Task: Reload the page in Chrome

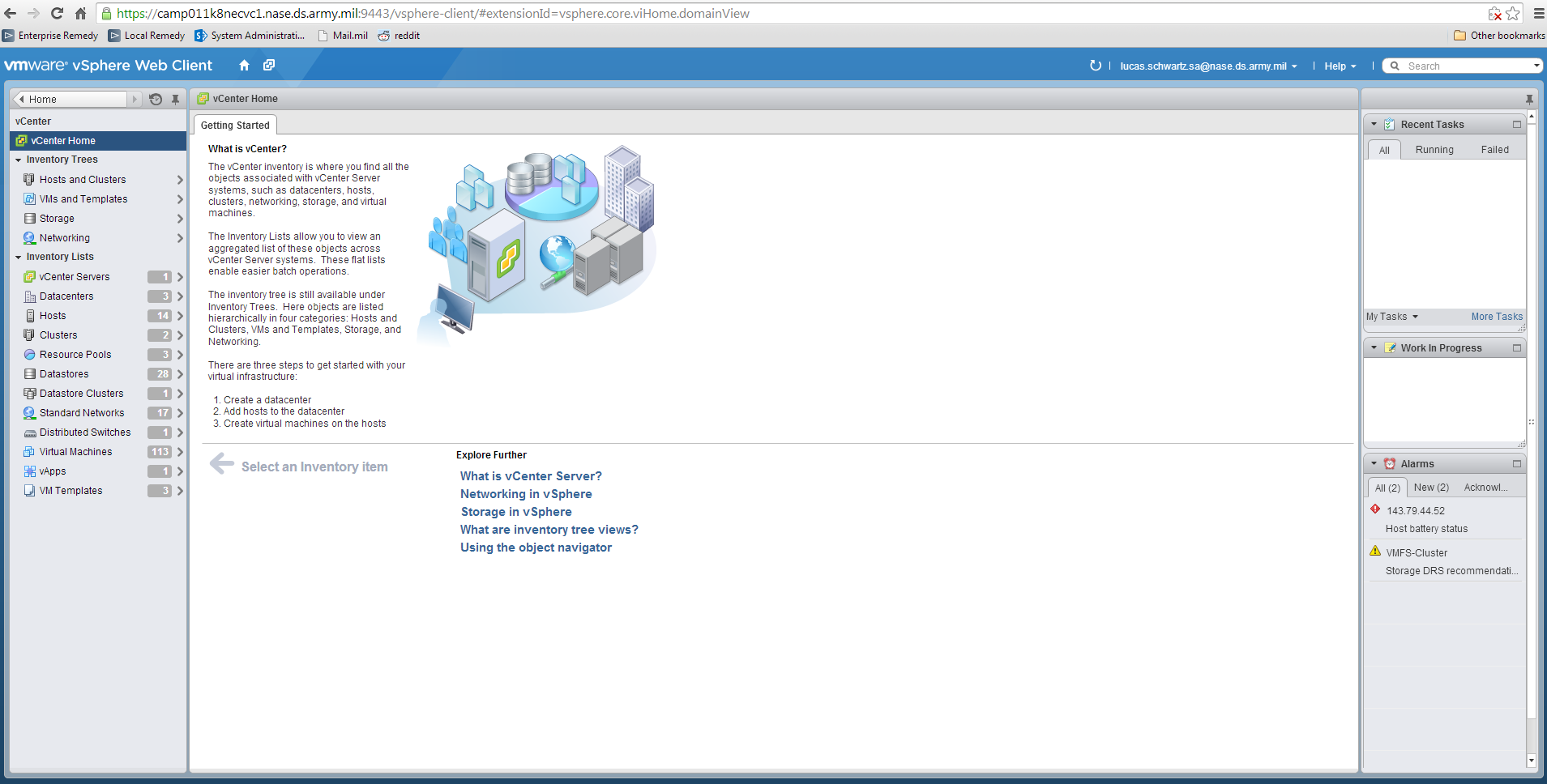Action: (x=57, y=13)
